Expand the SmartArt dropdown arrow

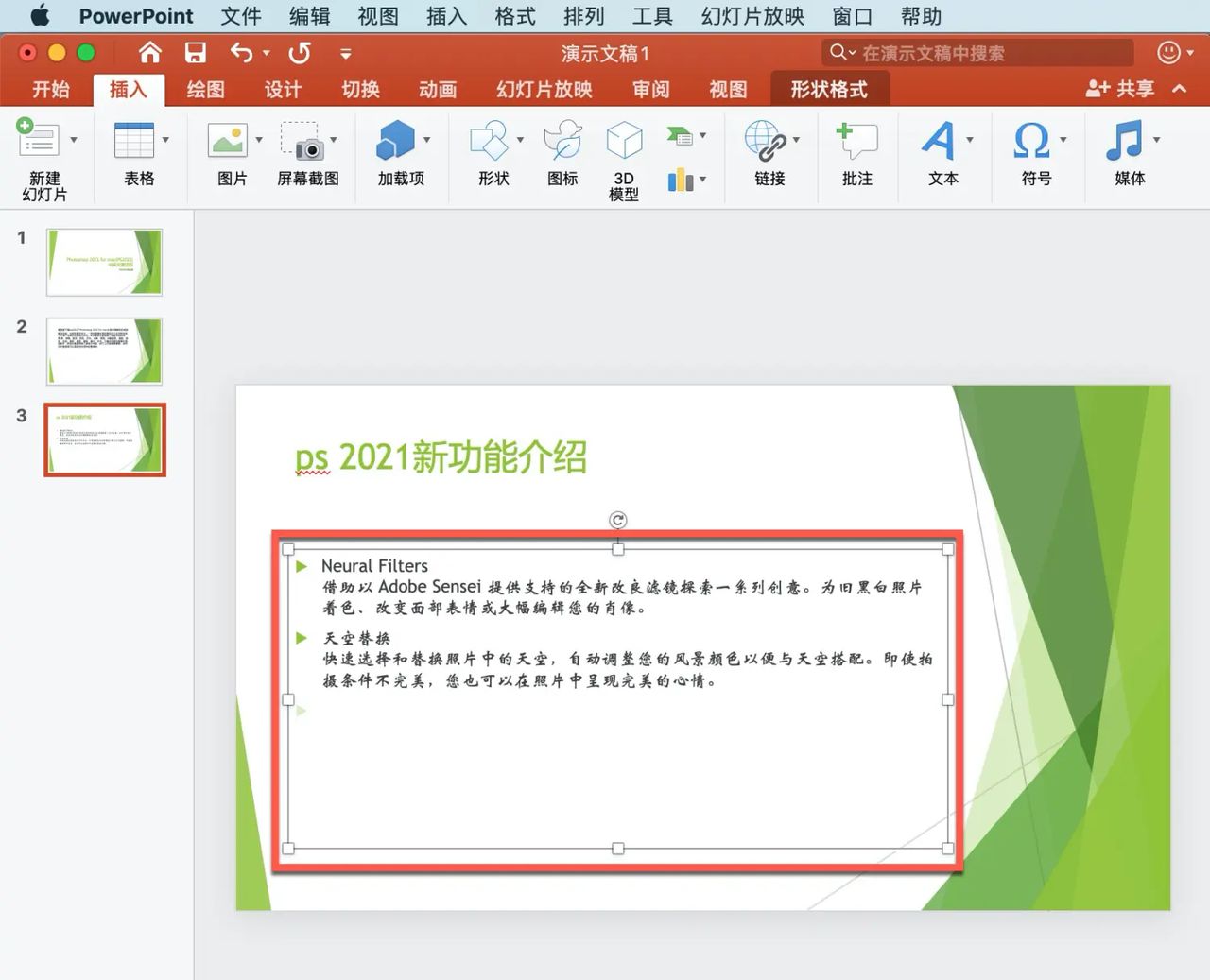702,136
